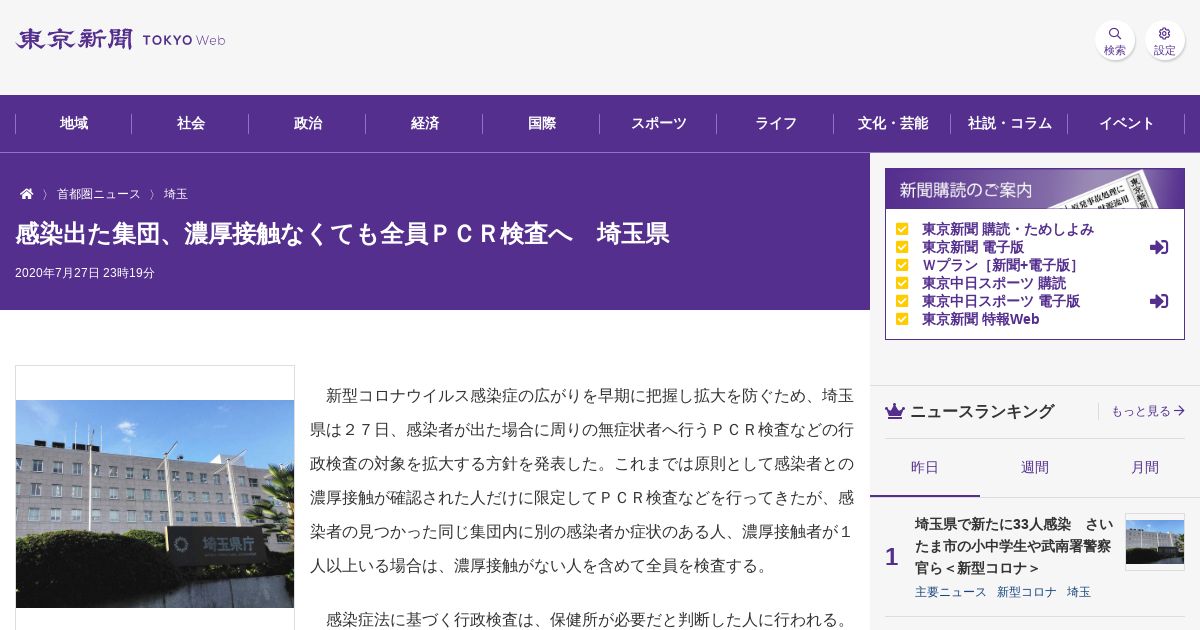This screenshot has height=630, width=1200.
Task: Click the lower login arrow icon in subscription box
Action: 1159,301
